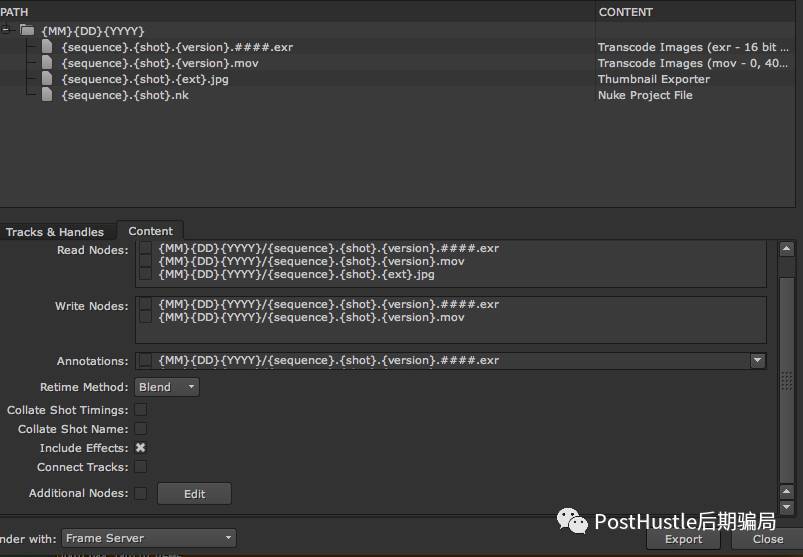The width and height of the screenshot is (803, 557).
Task: Disable Include Effects checkbox
Action: 141,448
